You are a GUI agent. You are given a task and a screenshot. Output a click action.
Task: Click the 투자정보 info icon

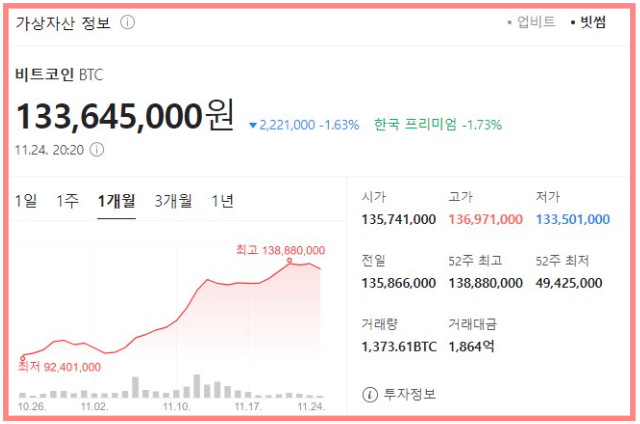[370, 395]
